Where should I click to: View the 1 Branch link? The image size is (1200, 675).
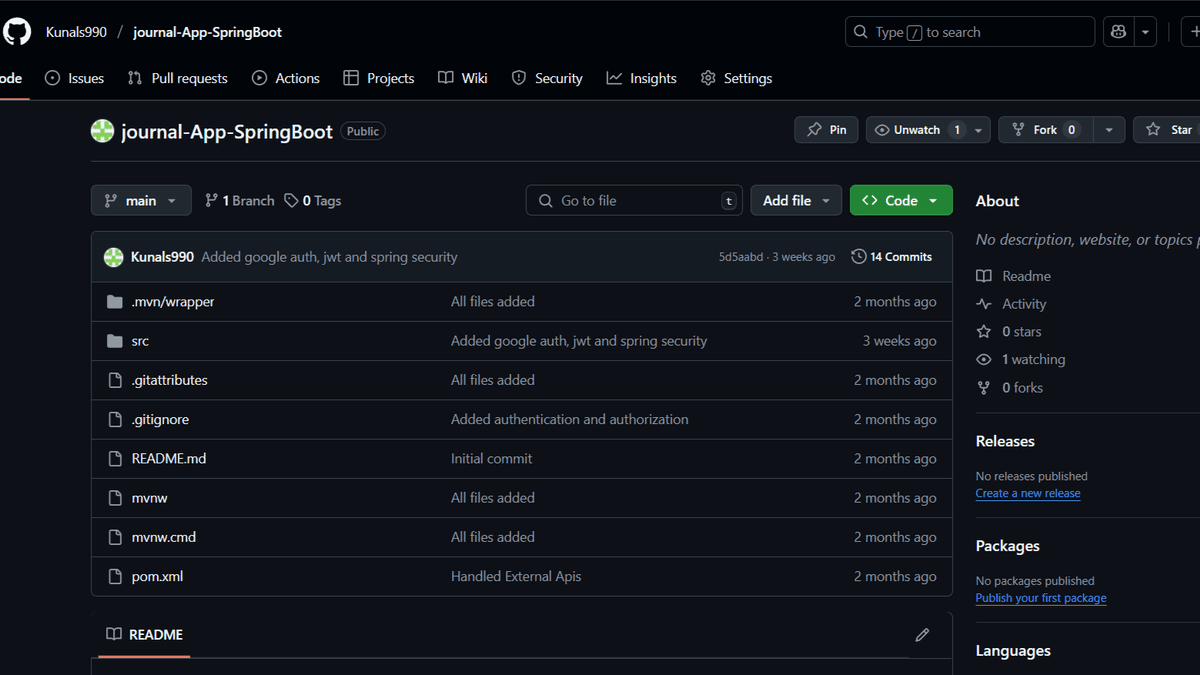click(x=239, y=201)
